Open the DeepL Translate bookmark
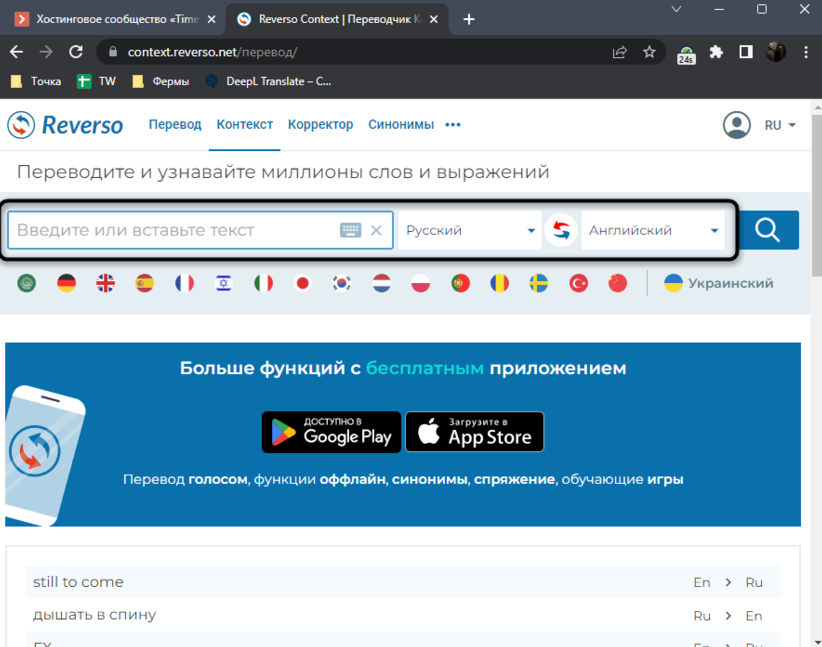The width and height of the screenshot is (822, 647). (x=268, y=81)
